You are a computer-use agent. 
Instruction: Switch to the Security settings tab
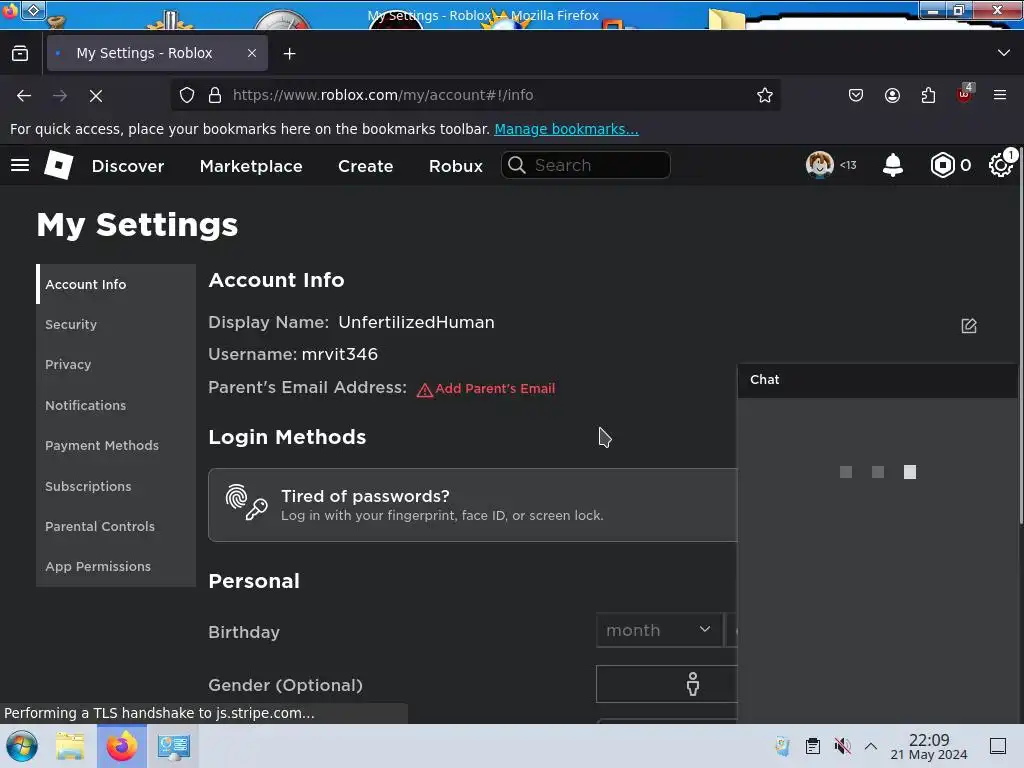[116, 325]
